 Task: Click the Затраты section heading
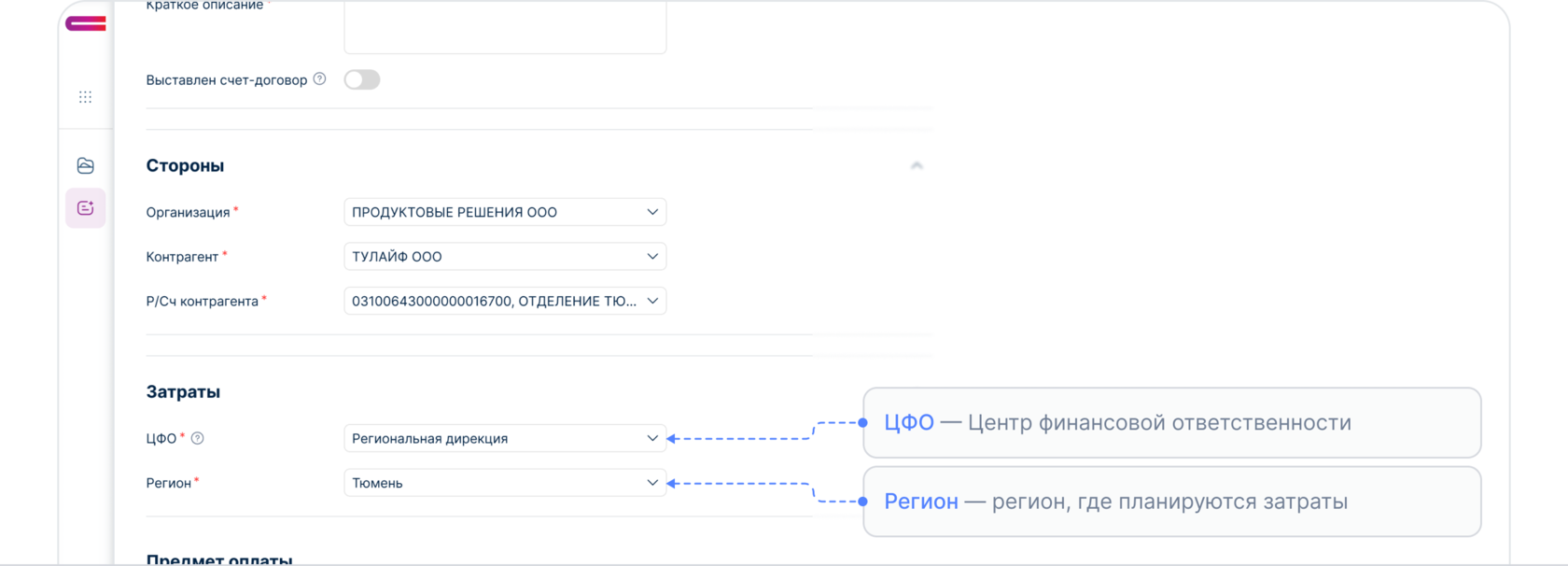(183, 392)
